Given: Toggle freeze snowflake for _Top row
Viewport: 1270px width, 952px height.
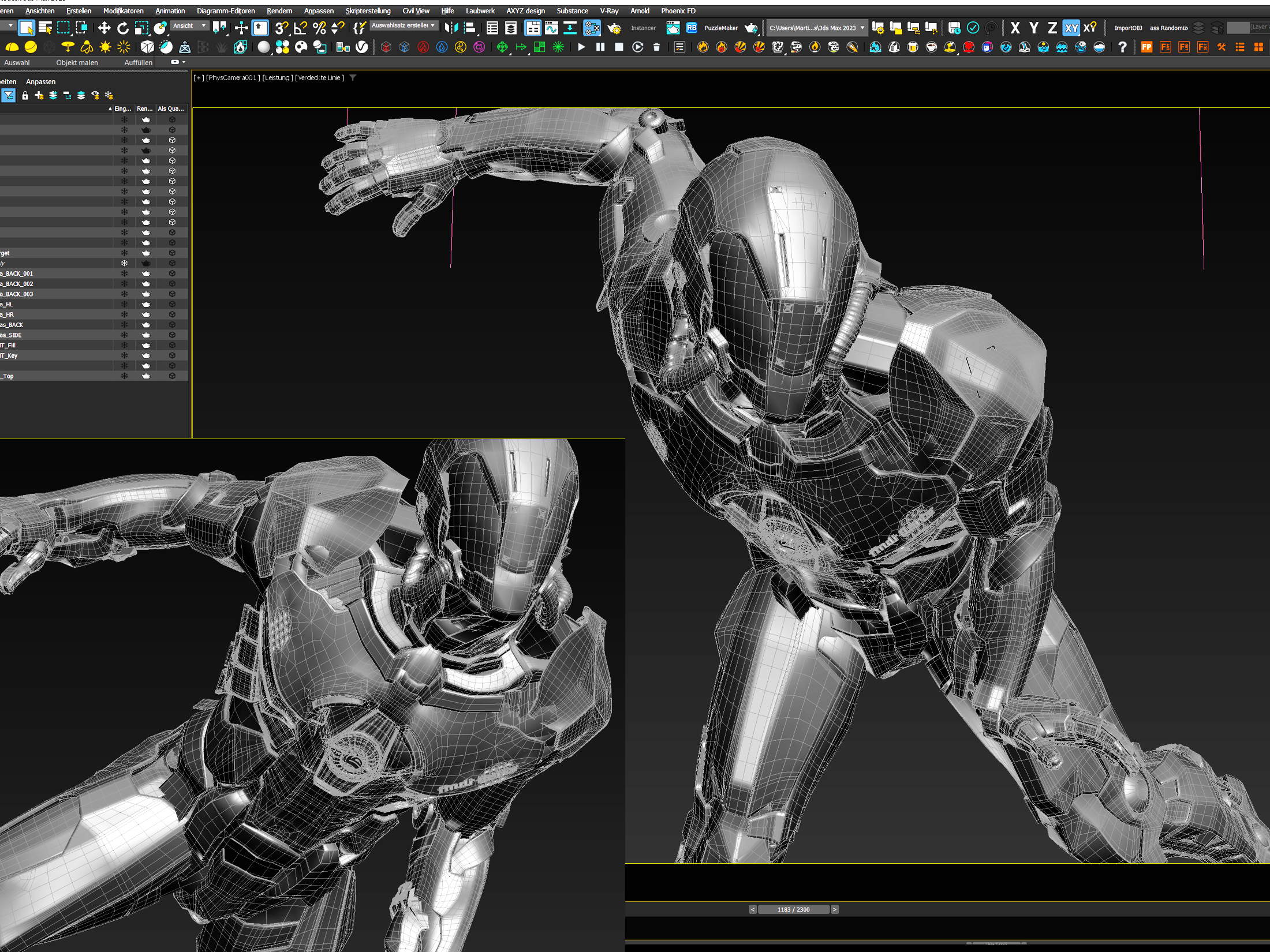Looking at the screenshot, I should (x=124, y=376).
